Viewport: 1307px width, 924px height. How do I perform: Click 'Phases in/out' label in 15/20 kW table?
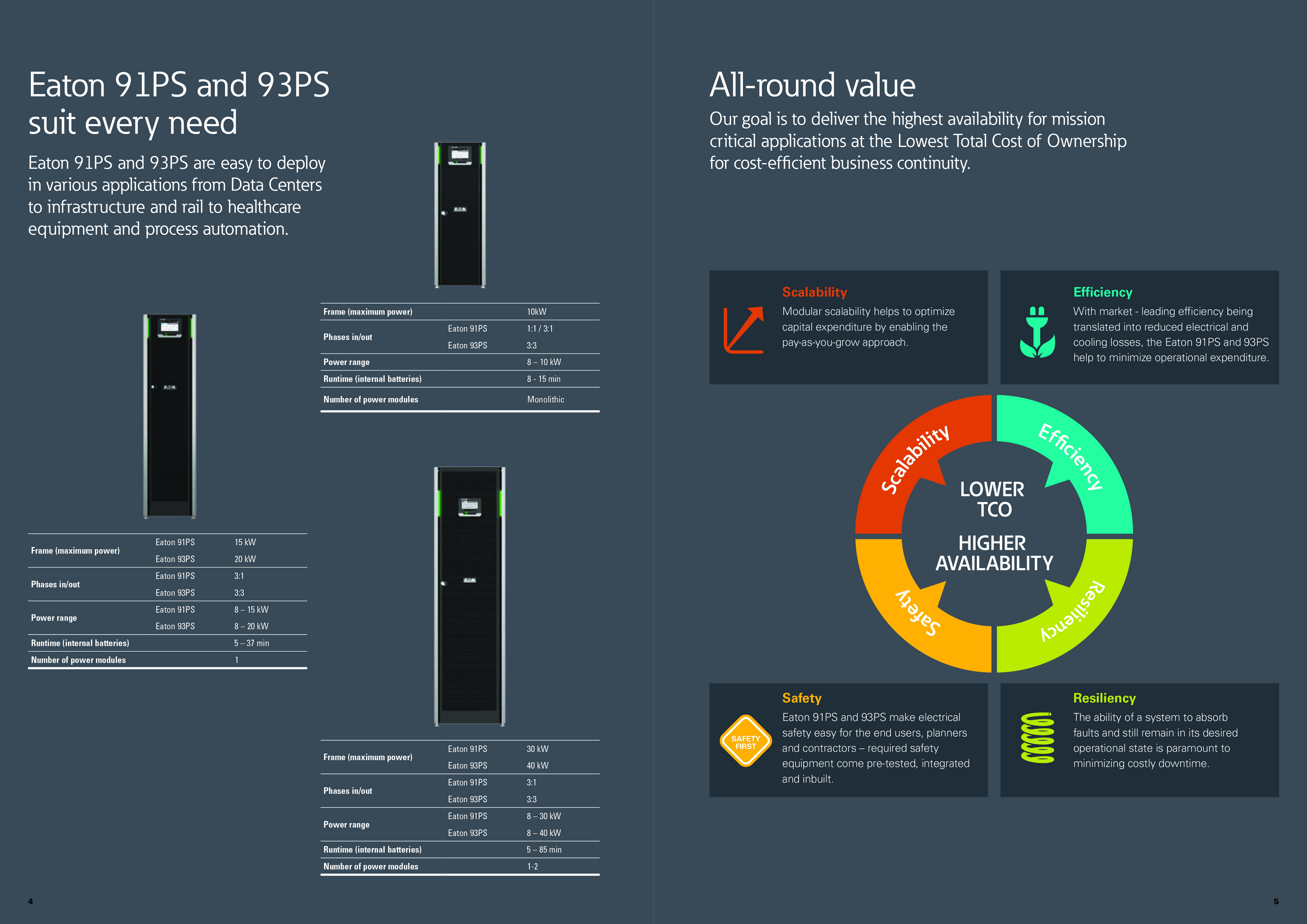tap(55, 585)
